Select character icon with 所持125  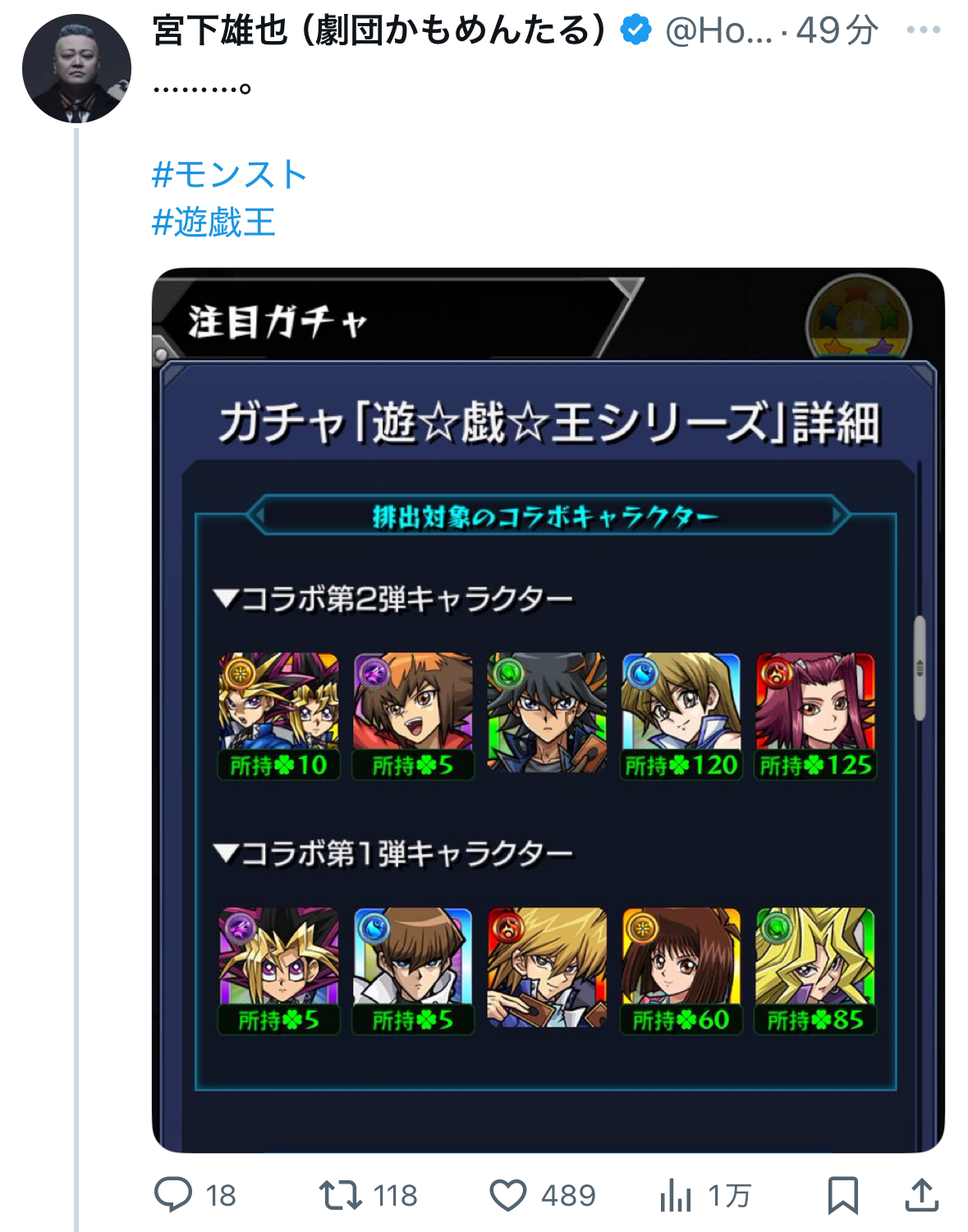pyautogui.click(x=815, y=716)
